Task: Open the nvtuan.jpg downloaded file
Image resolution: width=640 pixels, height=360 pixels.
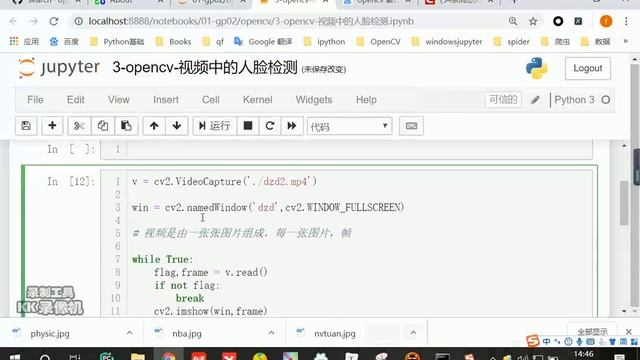Action: tap(335, 333)
